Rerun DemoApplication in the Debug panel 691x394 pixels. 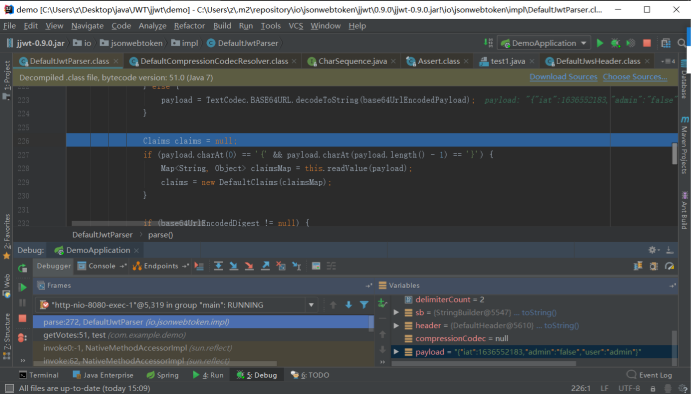22,268
